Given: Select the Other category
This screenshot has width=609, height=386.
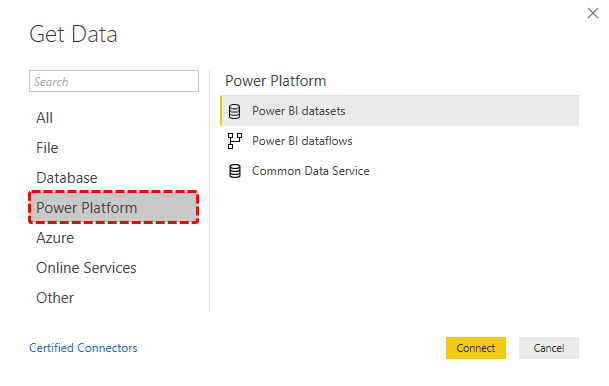Looking at the screenshot, I should point(55,297).
